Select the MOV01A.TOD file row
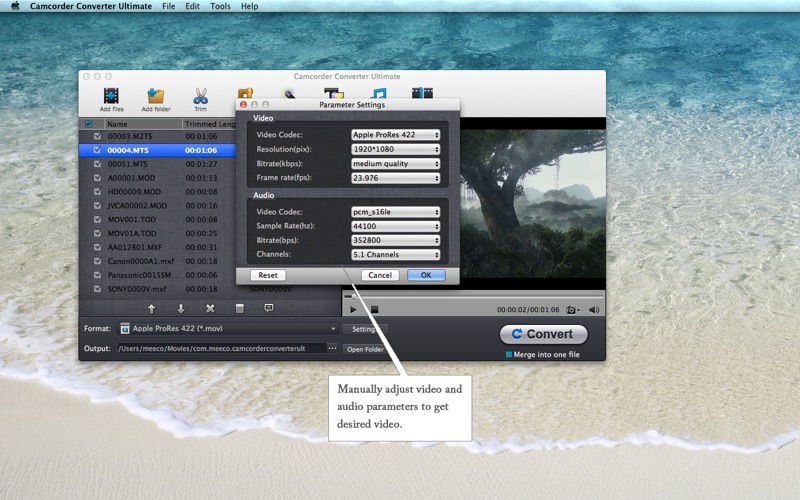The width and height of the screenshot is (800, 500). point(157,233)
